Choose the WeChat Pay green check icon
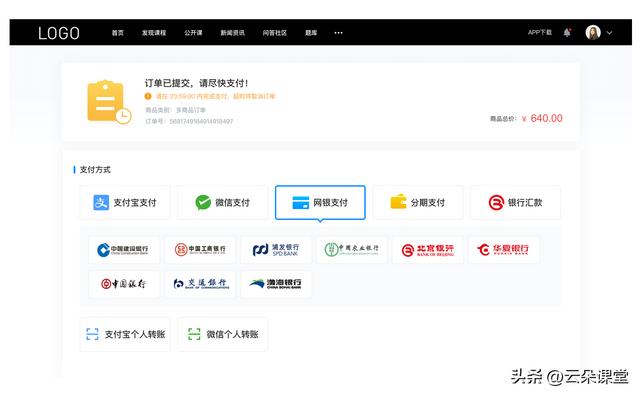 point(203,202)
